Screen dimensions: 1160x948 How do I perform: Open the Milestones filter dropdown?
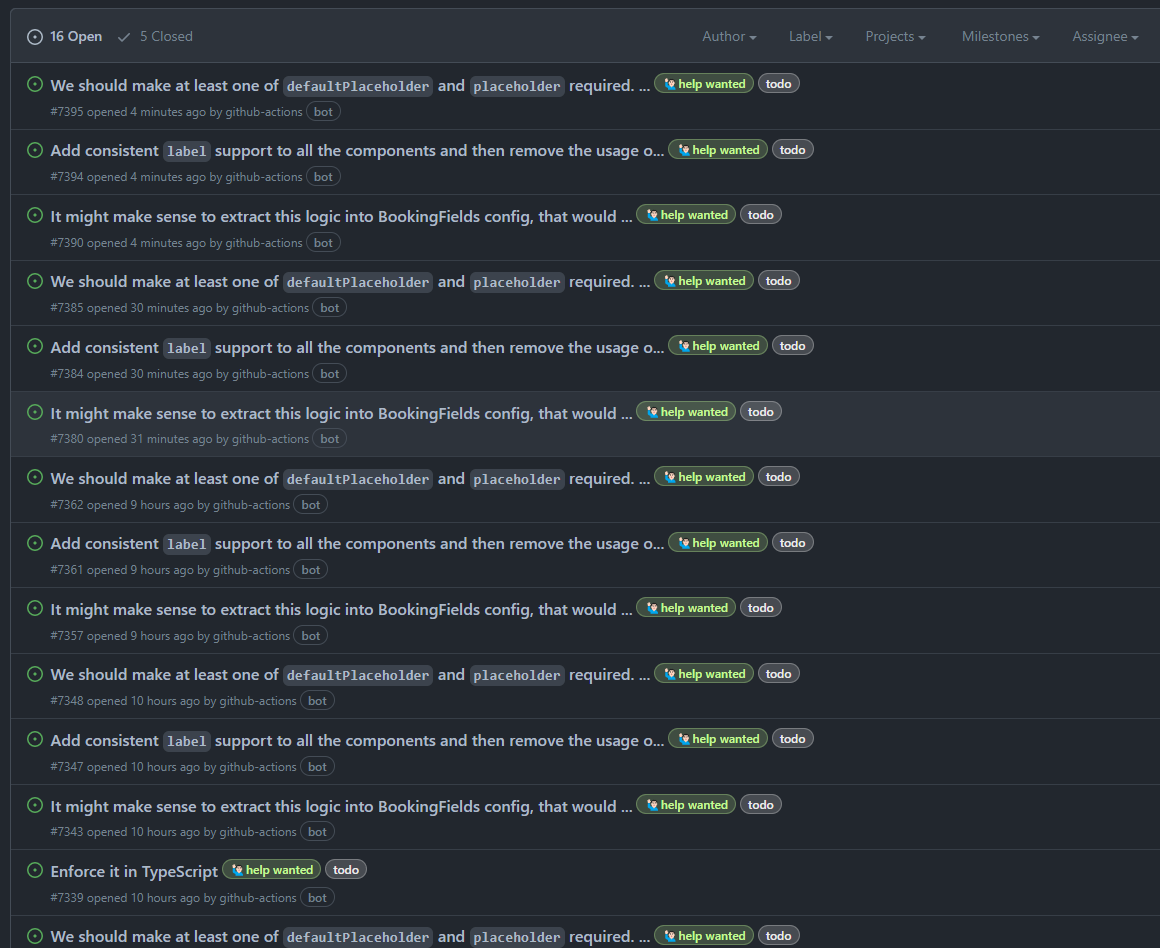pyautogui.click(x=999, y=36)
